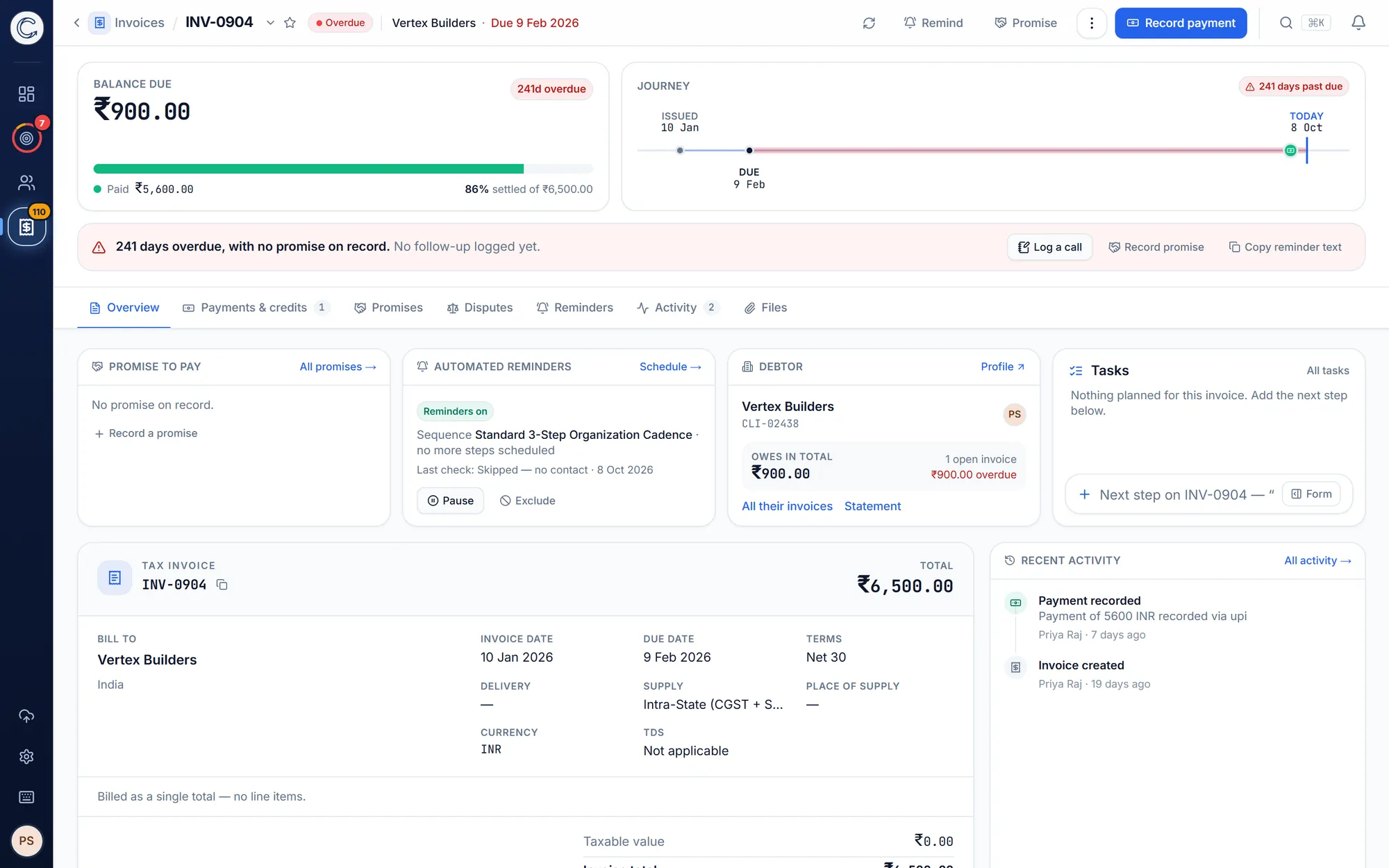
Task: Click the search magnifier icon
Action: point(1286,23)
